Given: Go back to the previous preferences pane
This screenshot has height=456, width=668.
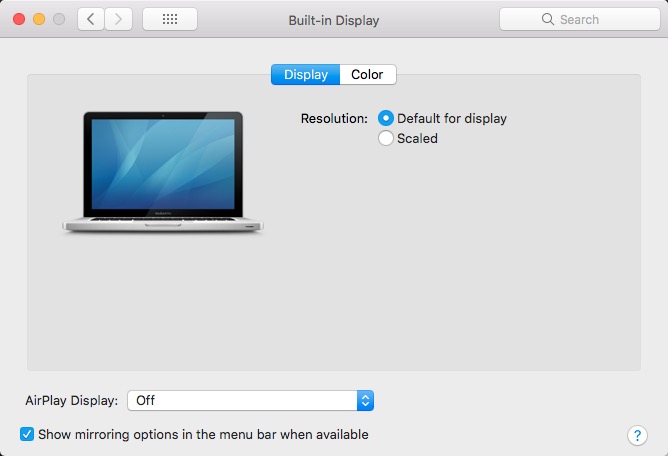Looking at the screenshot, I should point(91,19).
